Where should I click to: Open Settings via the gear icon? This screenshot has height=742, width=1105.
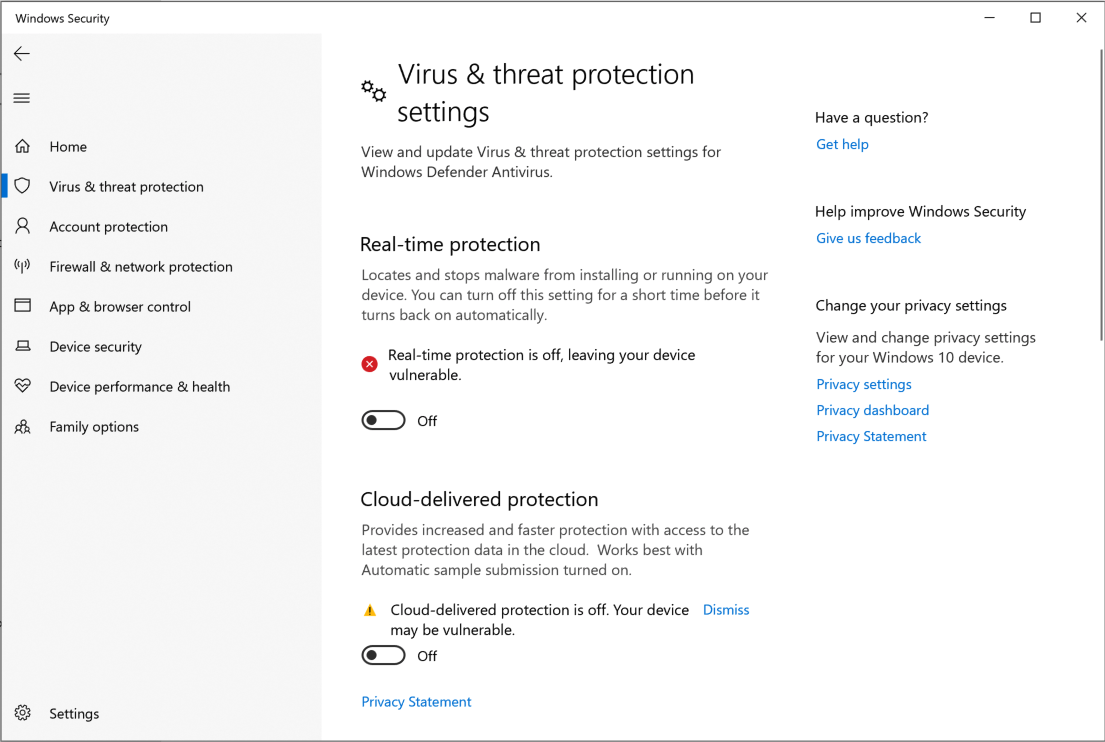pyautogui.click(x=23, y=713)
